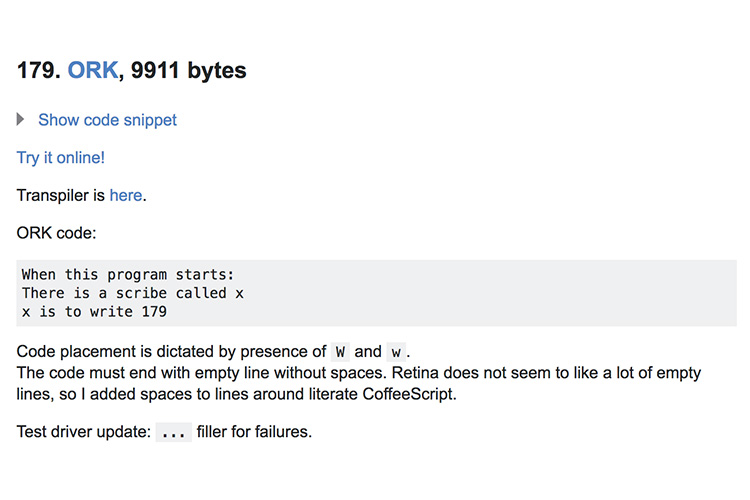The width and height of the screenshot is (750, 500).
Task: Click the "x is to write 179" code line
Action: click(94, 312)
